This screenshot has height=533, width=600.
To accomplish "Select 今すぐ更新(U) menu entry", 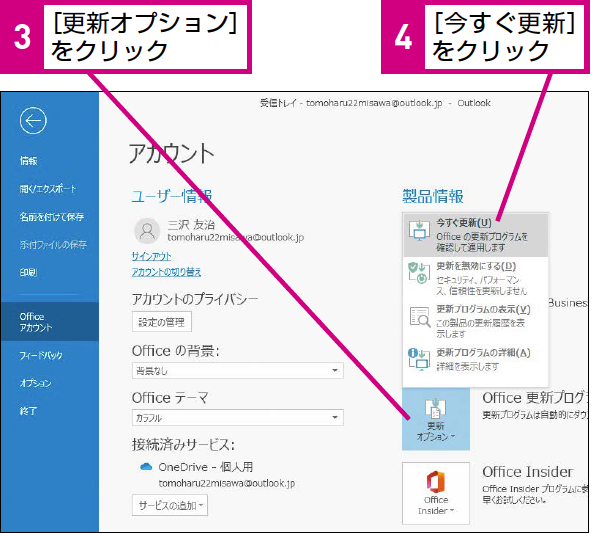I will [x=476, y=235].
